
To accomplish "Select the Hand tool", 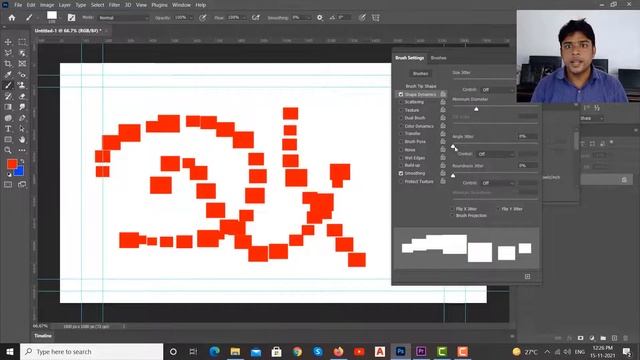I will pyautogui.click(x=22, y=140).
